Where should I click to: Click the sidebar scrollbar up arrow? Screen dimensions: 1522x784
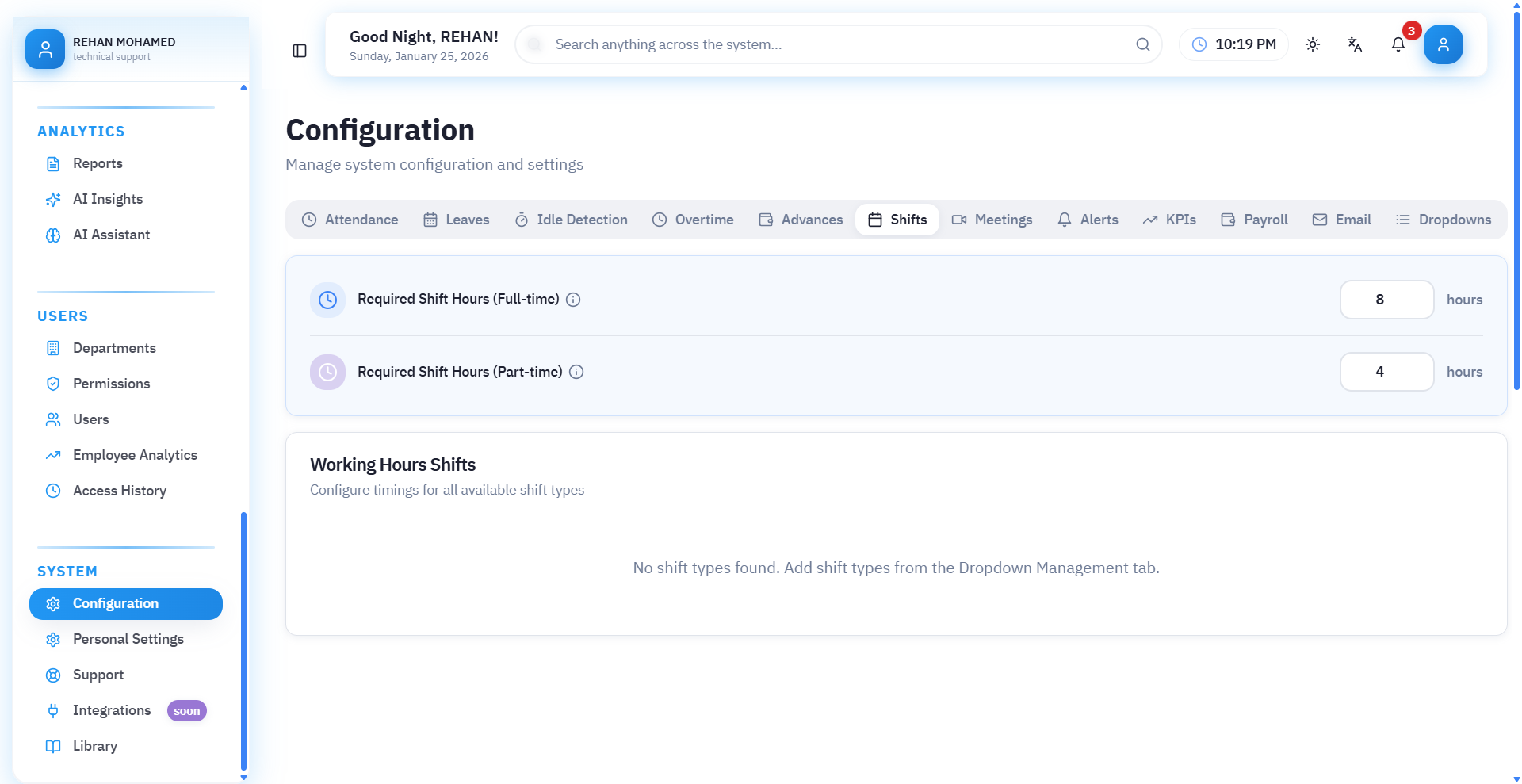click(243, 87)
